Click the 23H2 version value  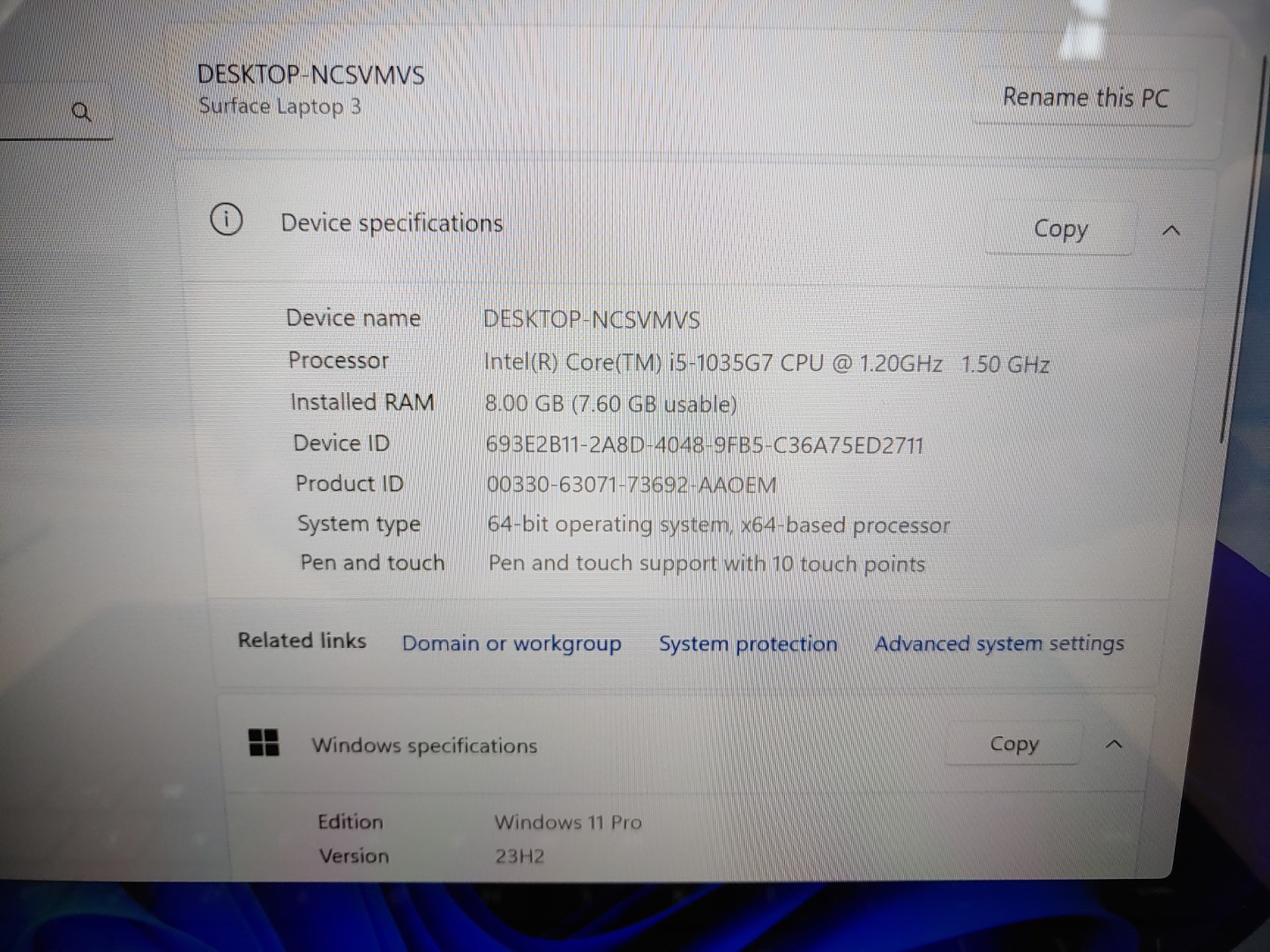pyautogui.click(x=519, y=857)
